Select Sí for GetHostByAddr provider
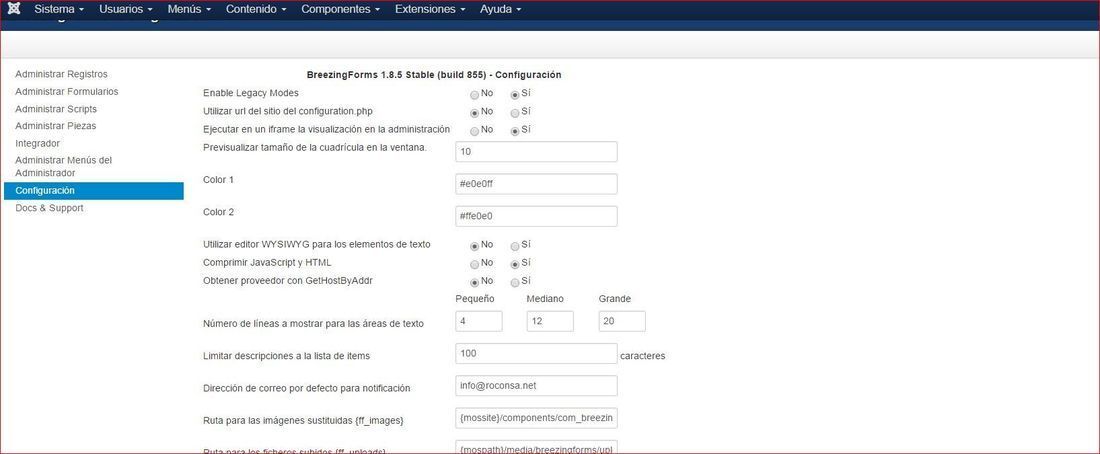This screenshot has width=1100, height=454. pyautogui.click(x=515, y=282)
